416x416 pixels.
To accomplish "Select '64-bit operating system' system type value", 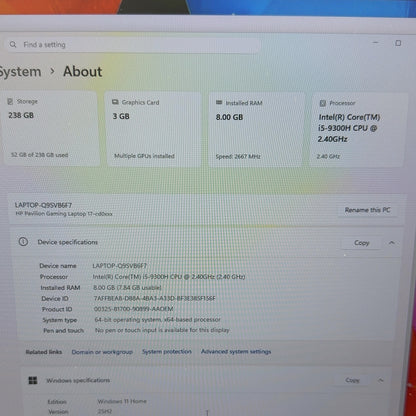I will (157, 320).
